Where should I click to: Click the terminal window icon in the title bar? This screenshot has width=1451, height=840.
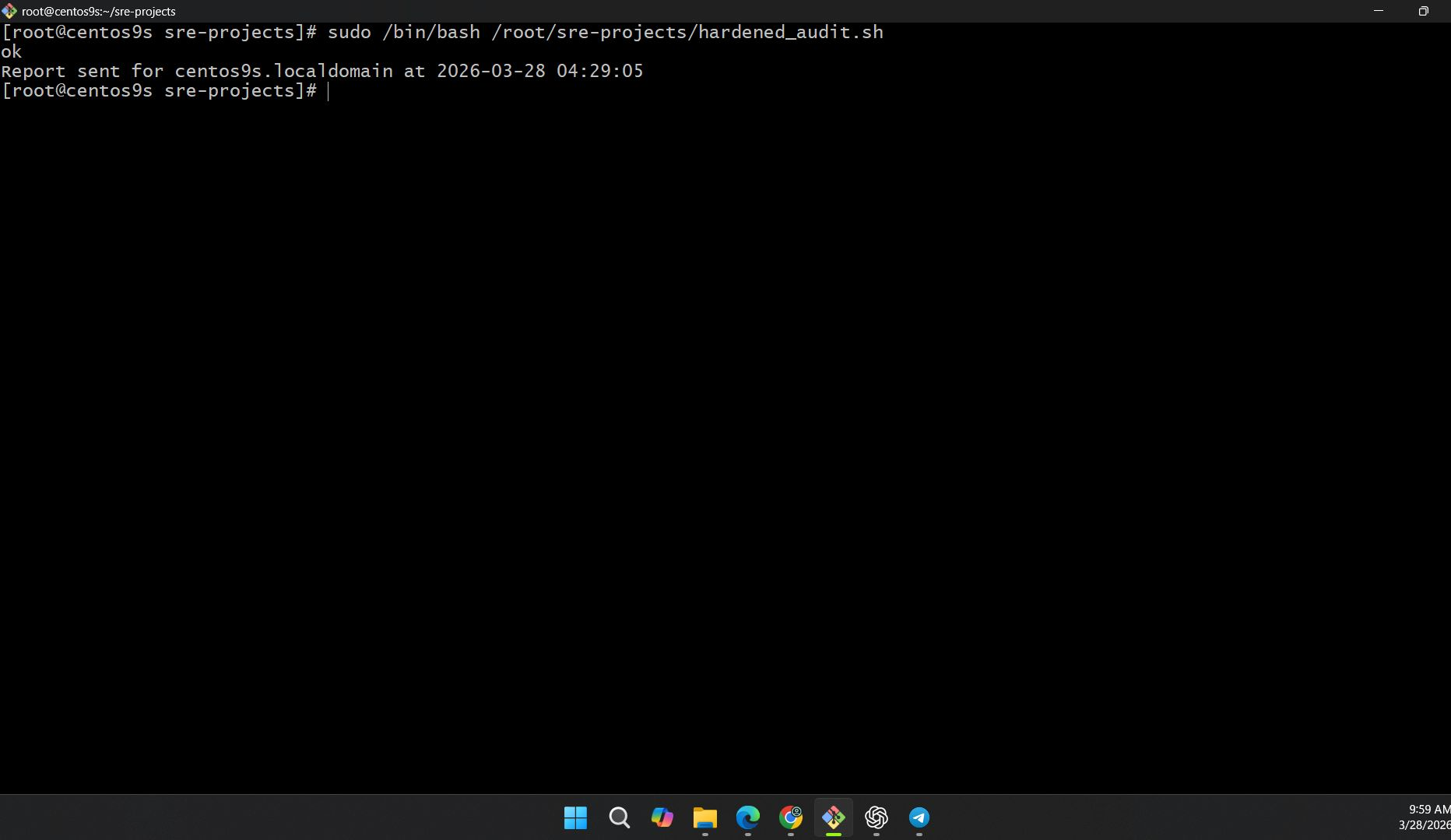click(9, 11)
